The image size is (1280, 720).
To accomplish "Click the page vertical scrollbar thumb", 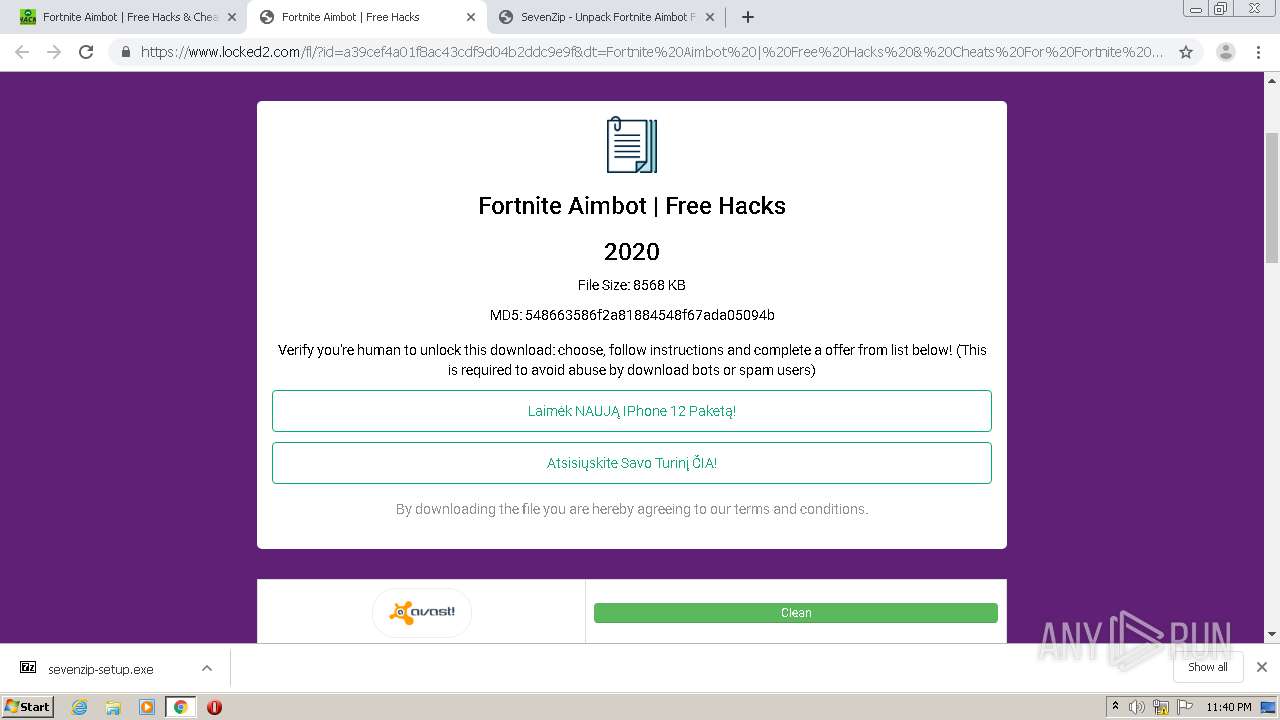I will click(x=1272, y=197).
